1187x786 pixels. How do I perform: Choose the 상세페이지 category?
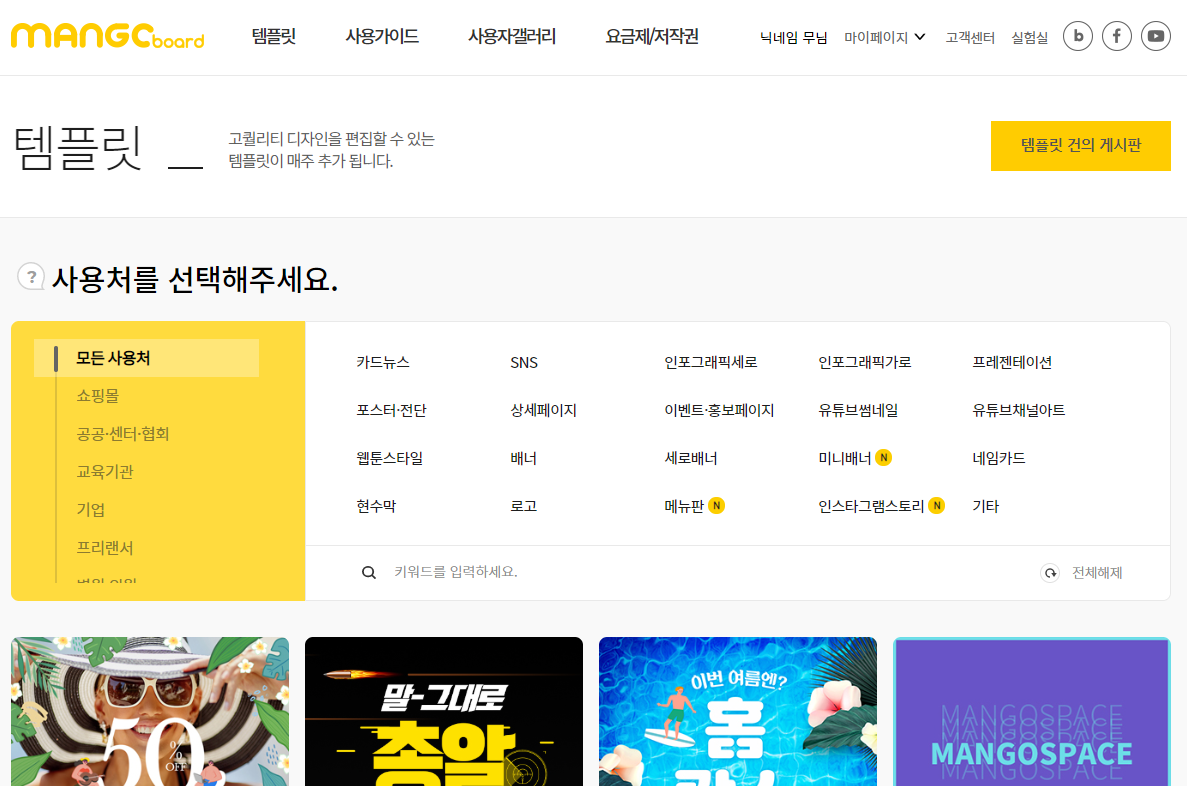(x=544, y=410)
